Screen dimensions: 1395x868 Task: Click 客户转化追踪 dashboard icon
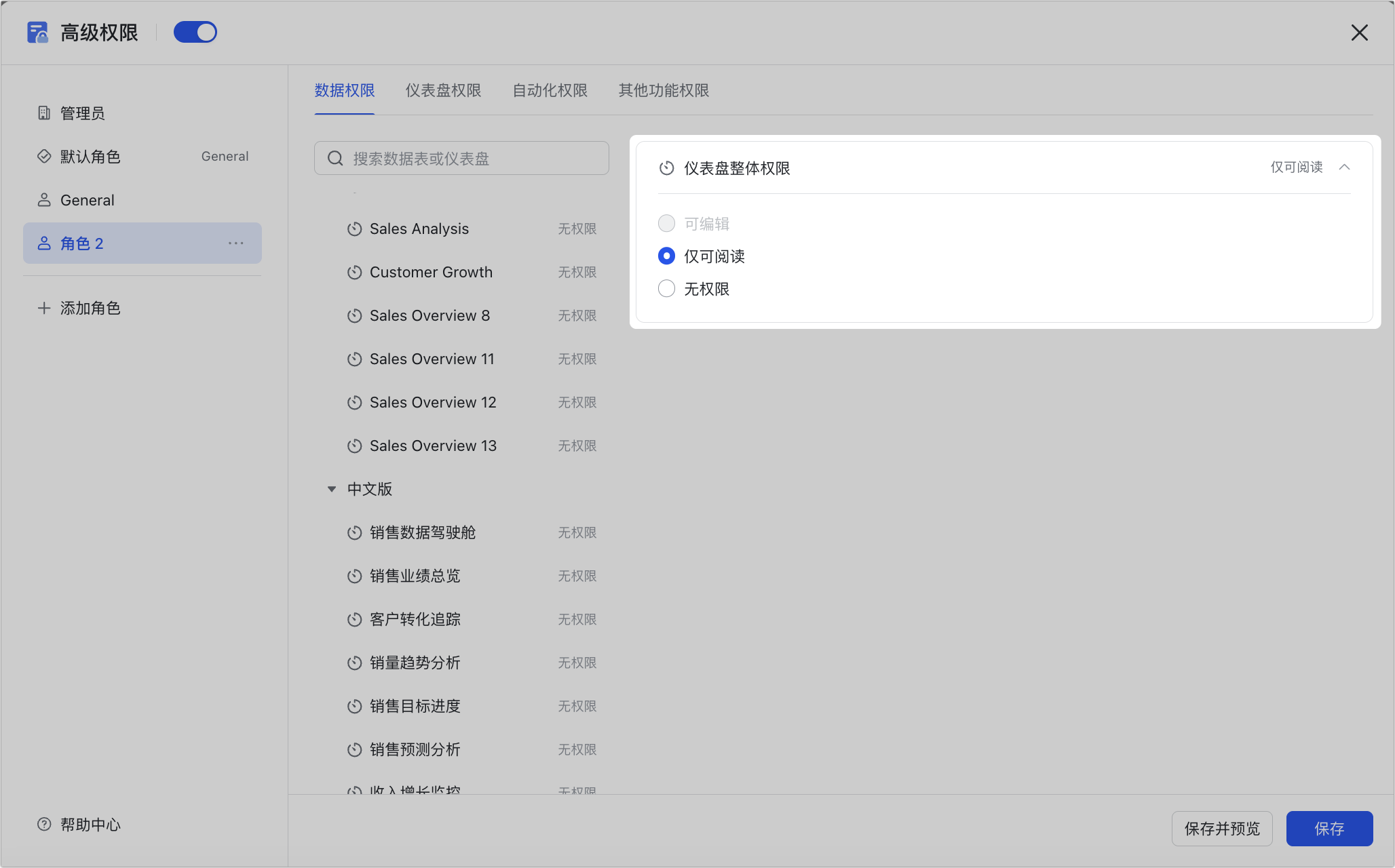coord(354,620)
